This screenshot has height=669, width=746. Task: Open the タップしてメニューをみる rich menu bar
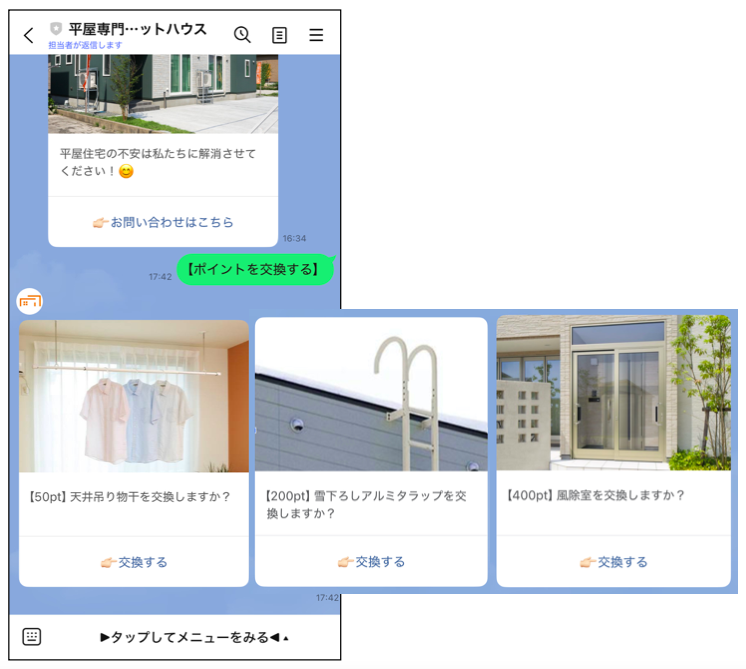click(x=194, y=637)
